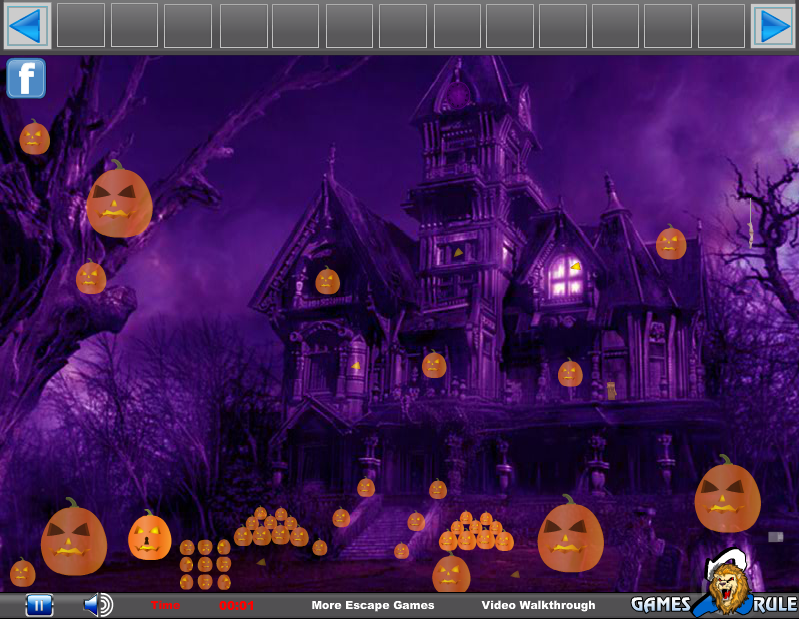Click the pumpkin on the house's left balcony
The image size is (799, 619).
[327, 281]
